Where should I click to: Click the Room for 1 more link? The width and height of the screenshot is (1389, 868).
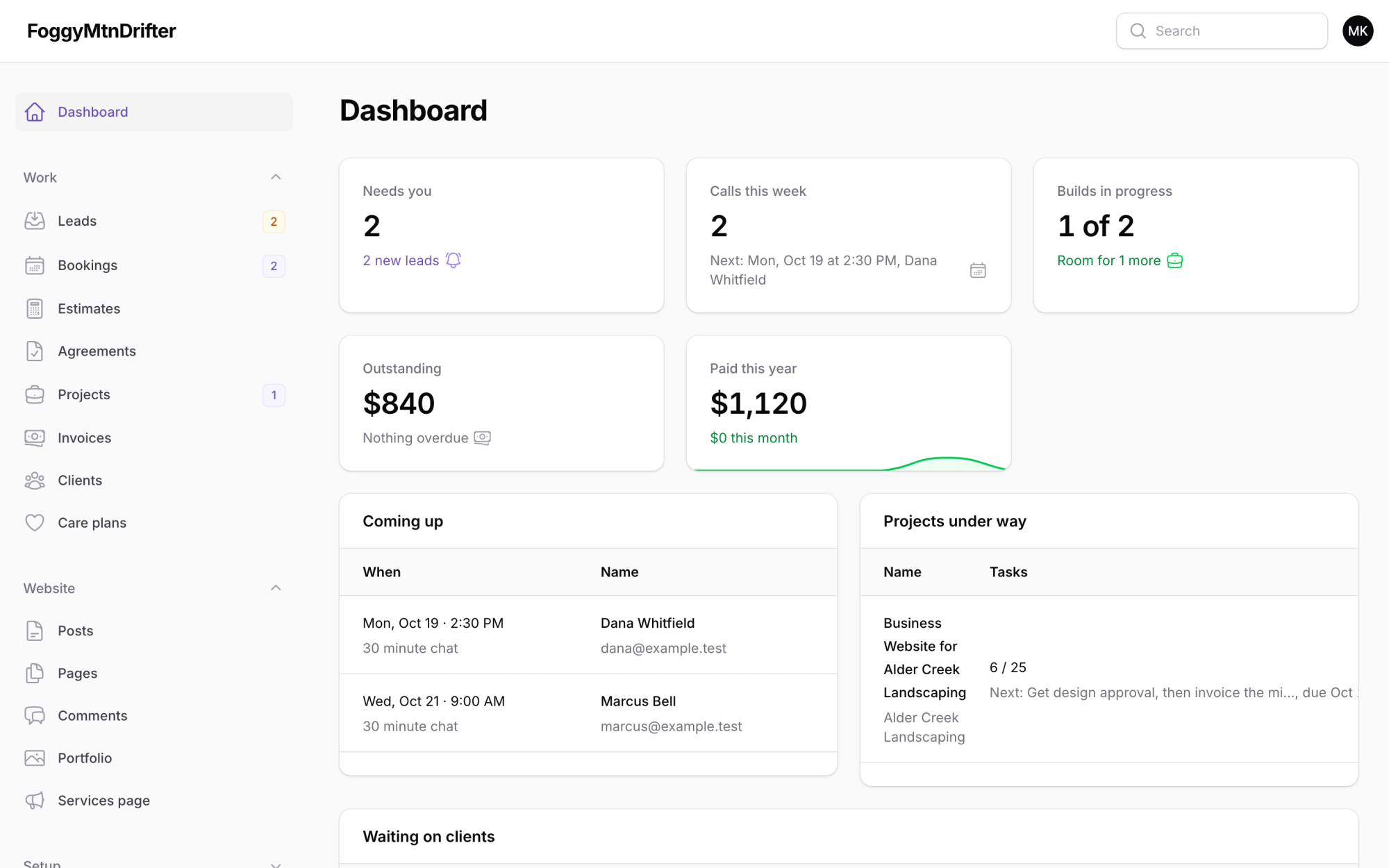coord(1108,260)
